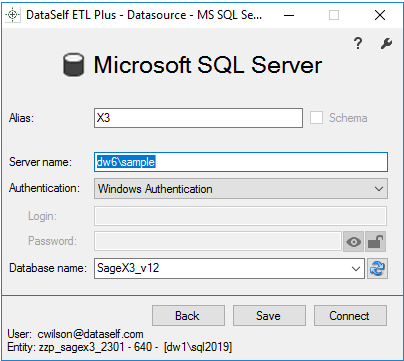Image resolution: width=404 pixels, height=361 pixels.
Task: Expand the Database name dropdown arrow
Action: (356, 268)
